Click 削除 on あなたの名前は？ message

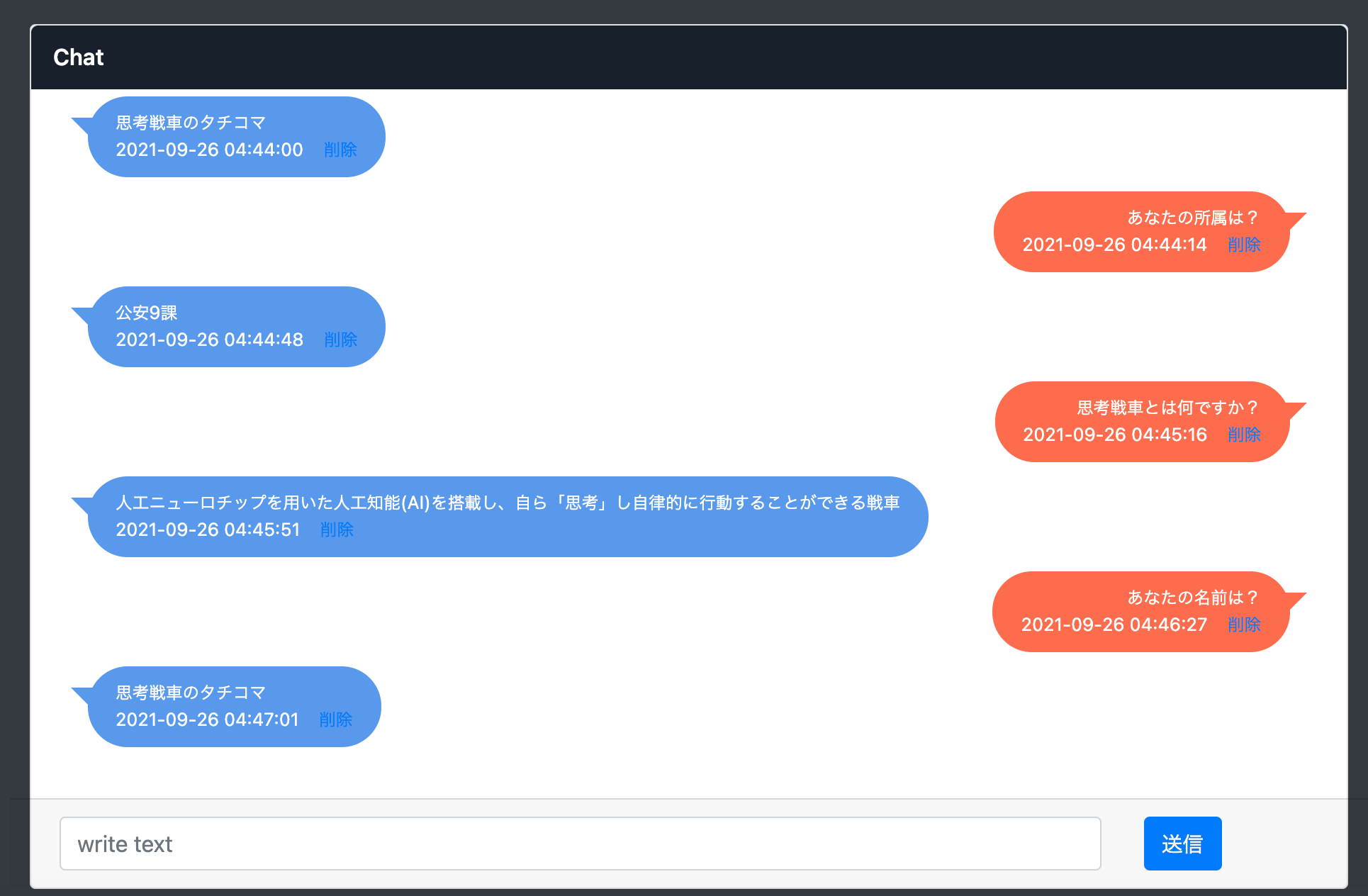tap(1244, 625)
